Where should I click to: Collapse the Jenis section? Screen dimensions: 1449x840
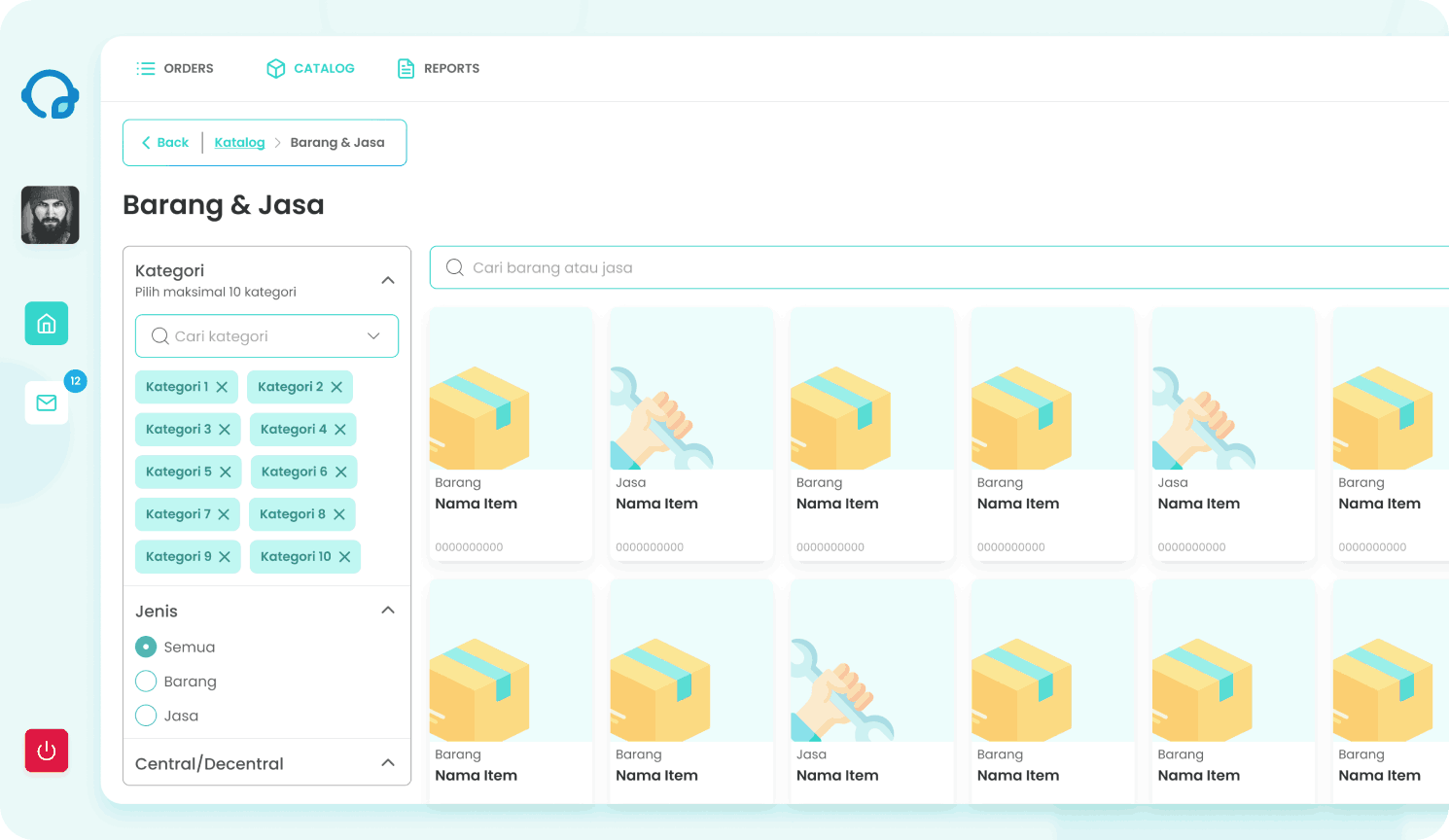point(388,610)
